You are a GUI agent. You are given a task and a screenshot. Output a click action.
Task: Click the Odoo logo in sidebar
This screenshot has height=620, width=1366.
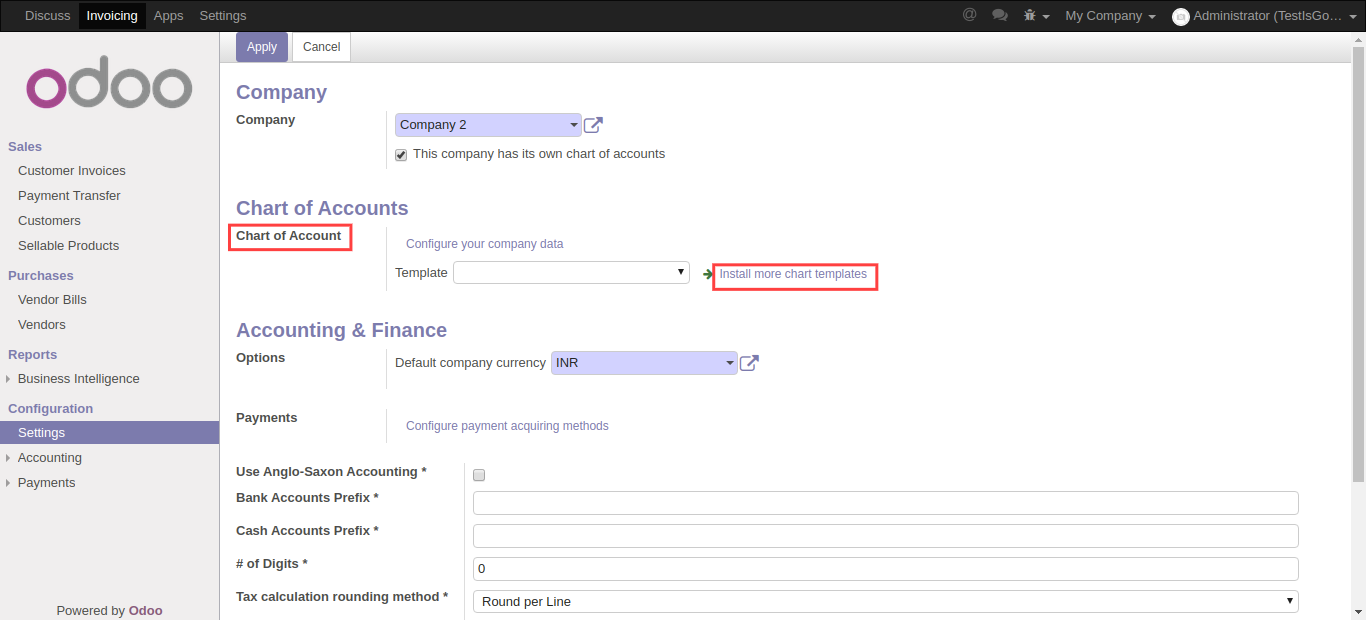109,88
